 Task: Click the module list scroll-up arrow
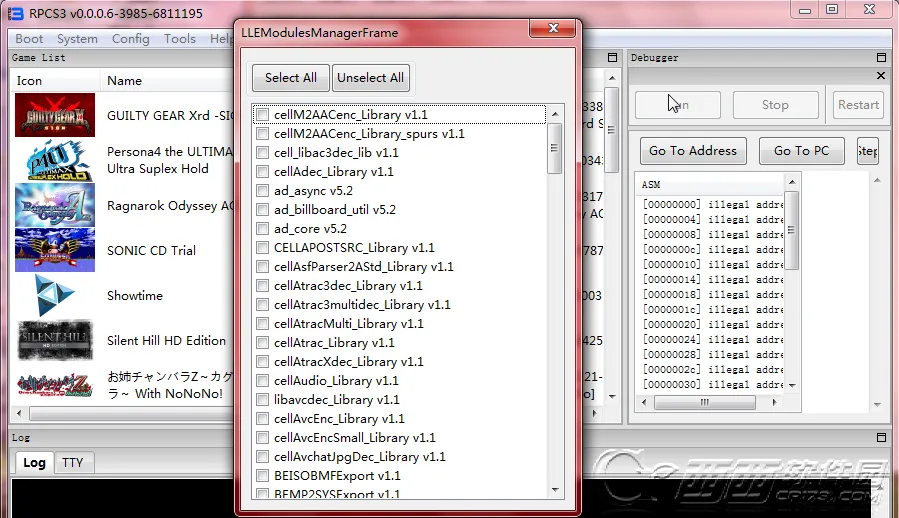pos(555,114)
